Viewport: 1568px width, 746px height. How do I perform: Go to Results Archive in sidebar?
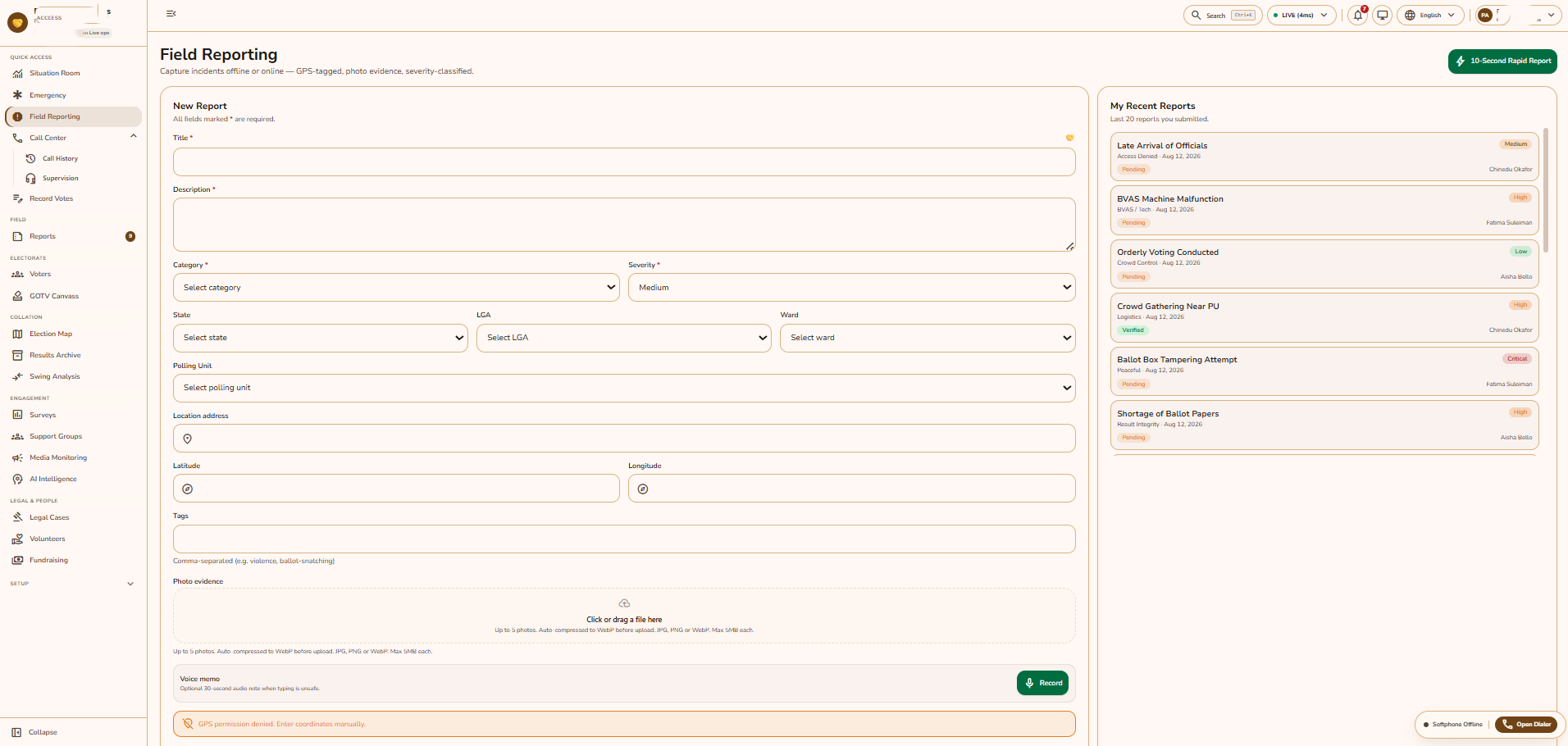pos(73,356)
